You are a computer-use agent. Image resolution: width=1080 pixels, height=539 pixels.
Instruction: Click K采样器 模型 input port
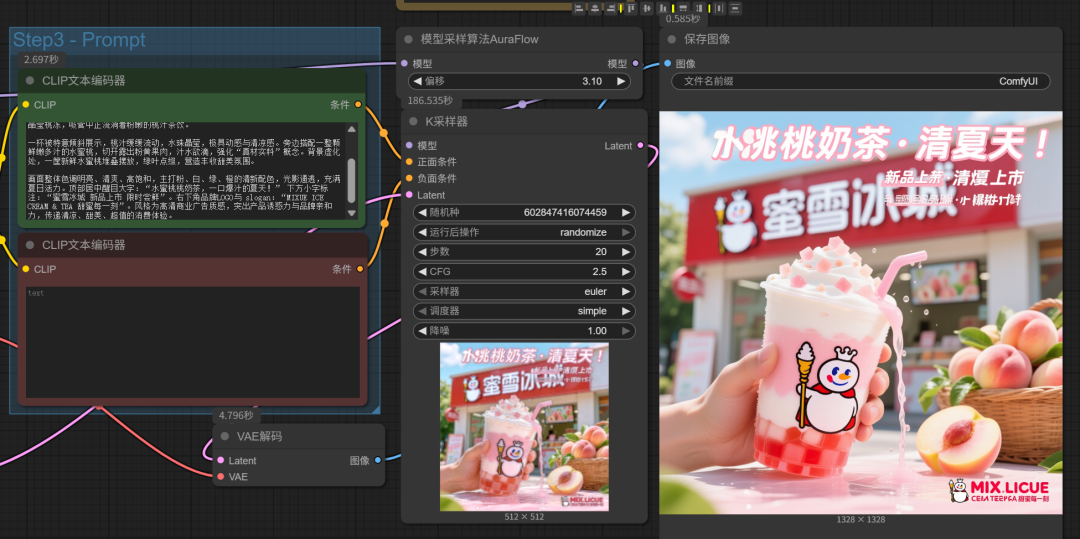[409, 146]
